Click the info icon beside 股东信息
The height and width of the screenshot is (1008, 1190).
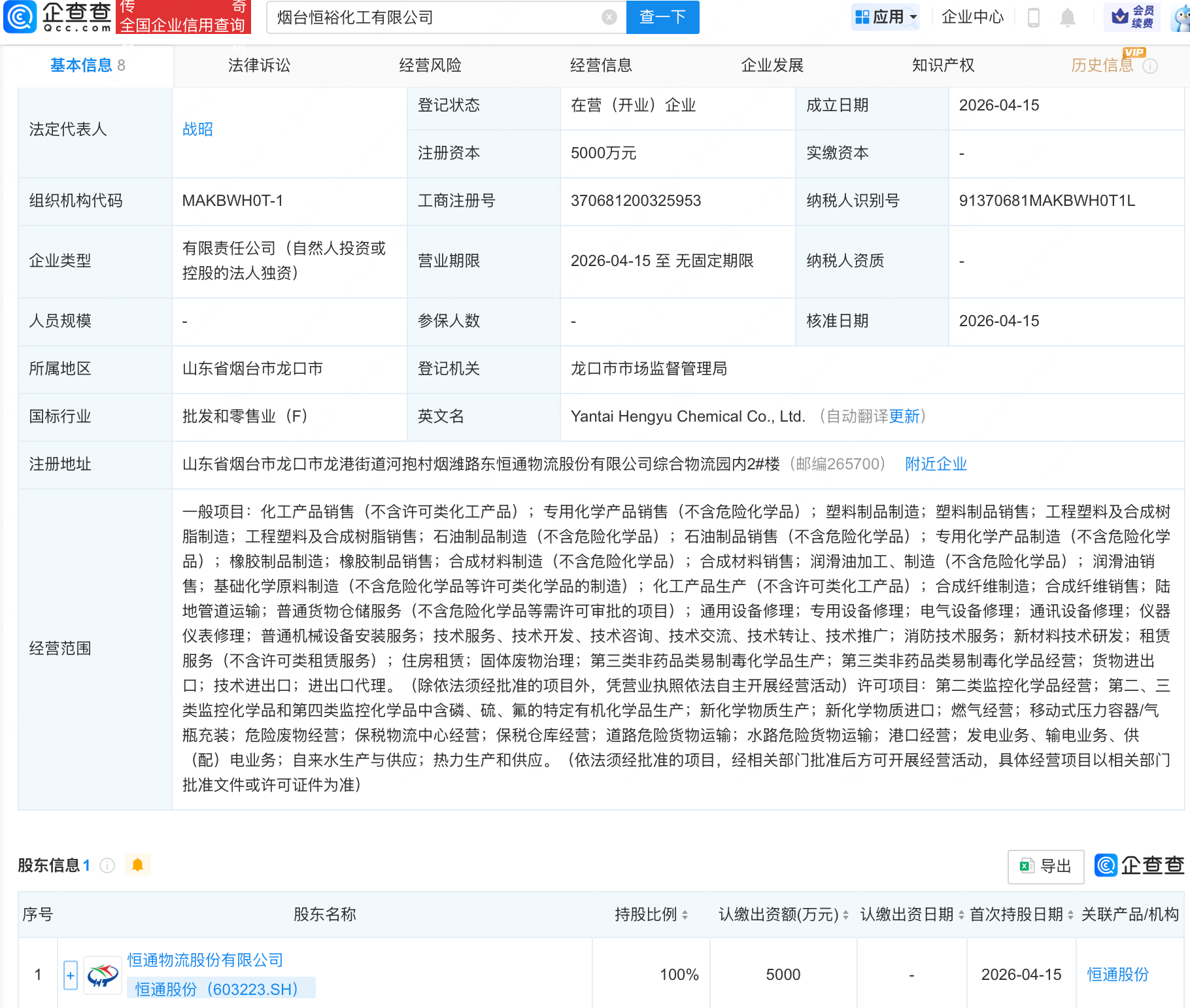point(107,865)
